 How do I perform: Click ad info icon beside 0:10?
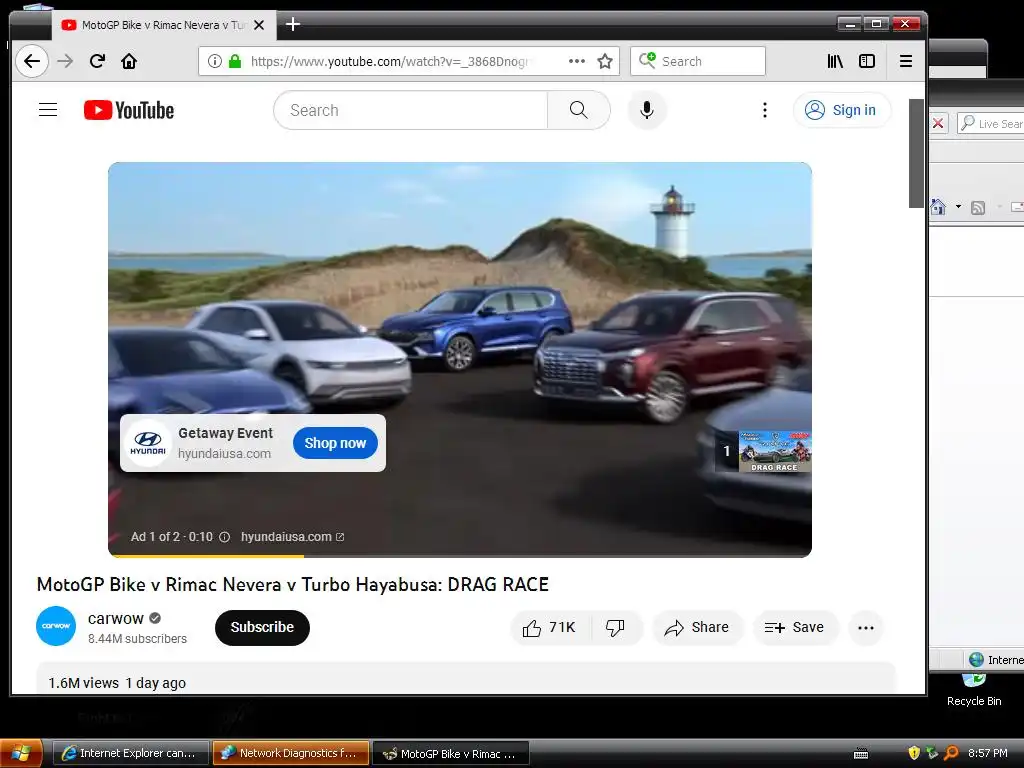pyautogui.click(x=224, y=537)
